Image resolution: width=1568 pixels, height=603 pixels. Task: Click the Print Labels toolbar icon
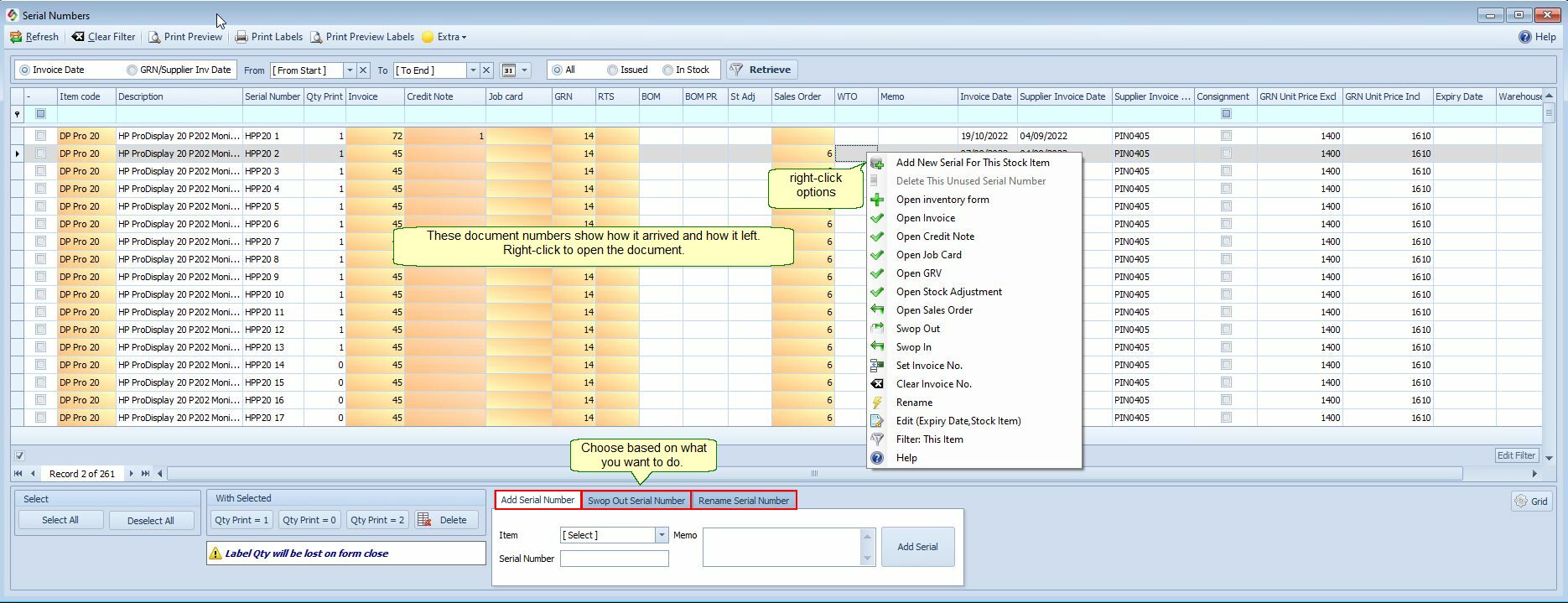(241, 37)
